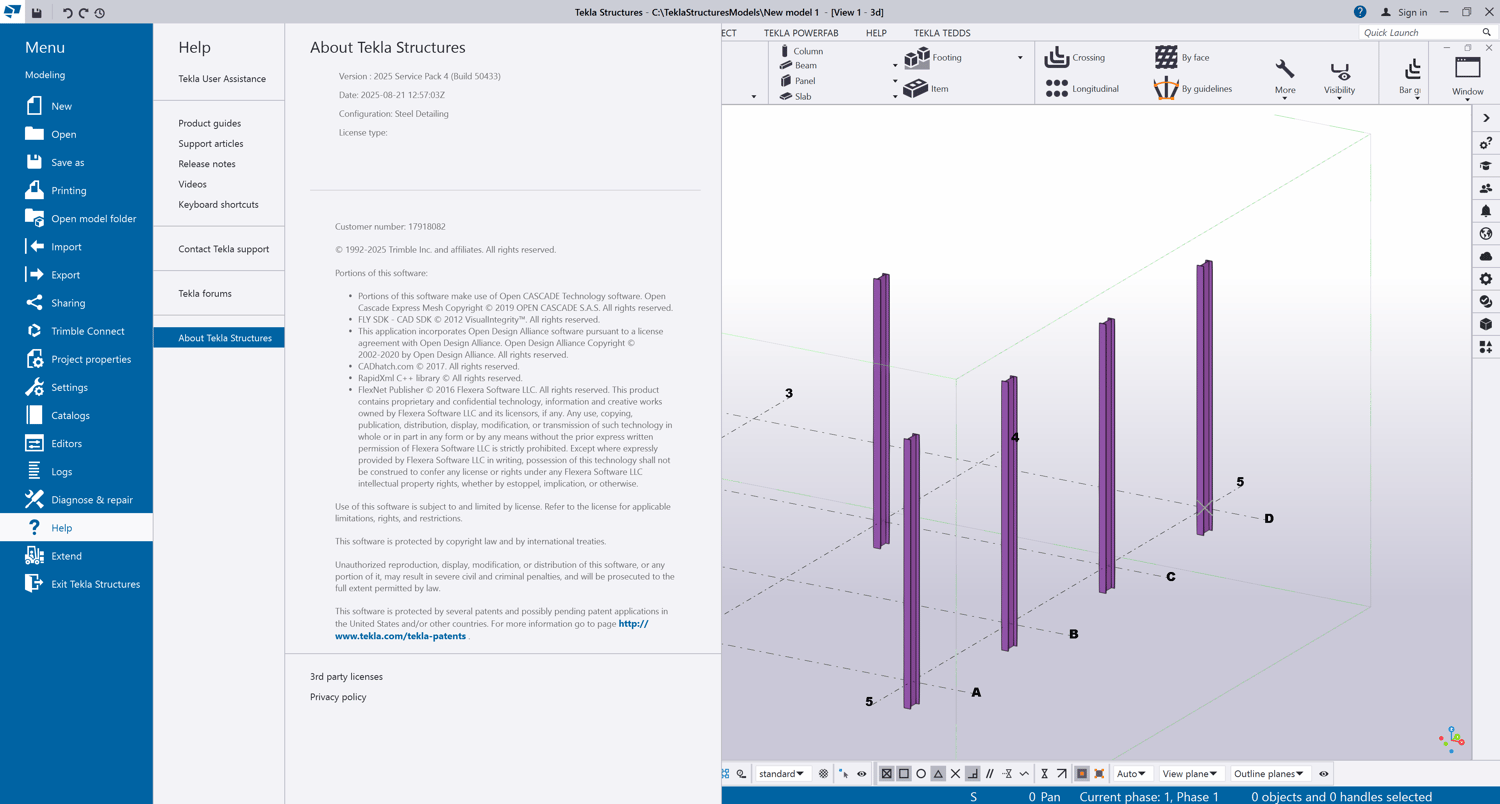Open 3rd party licenses
This screenshot has width=1500, height=804.
coord(346,677)
